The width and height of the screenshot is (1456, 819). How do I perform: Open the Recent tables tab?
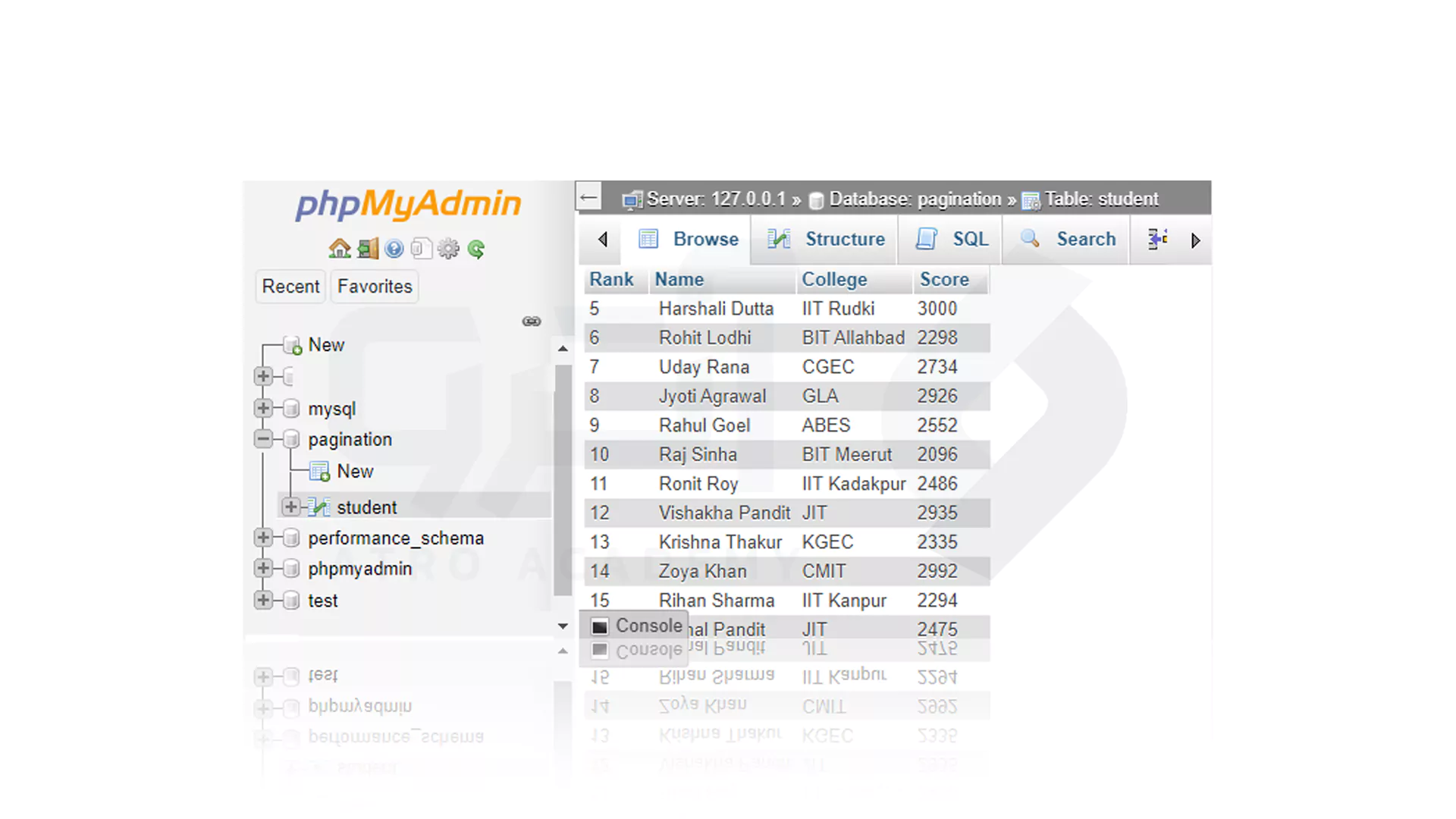pos(290,287)
